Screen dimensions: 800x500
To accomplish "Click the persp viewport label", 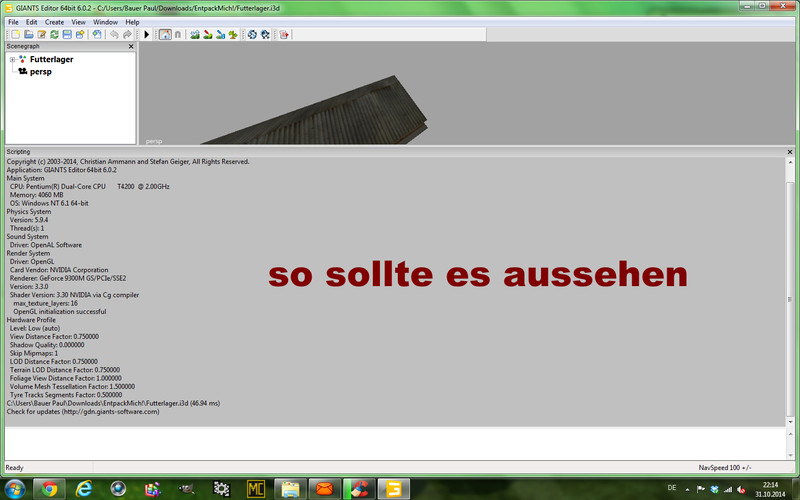I will point(154,141).
